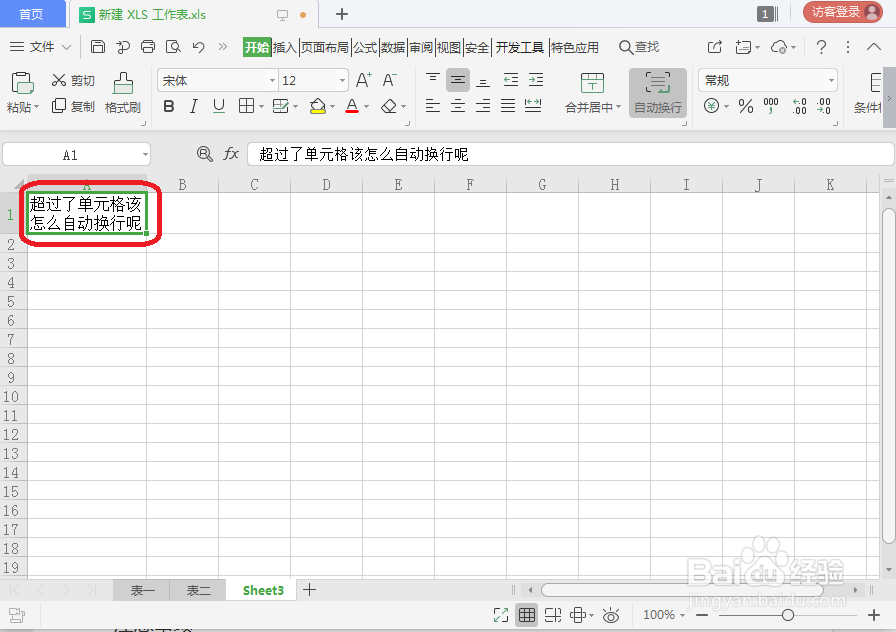Viewport: 896px width, 632px height.
Task: Click the Cut (剪切) scissors button
Action: pos(73,81)
